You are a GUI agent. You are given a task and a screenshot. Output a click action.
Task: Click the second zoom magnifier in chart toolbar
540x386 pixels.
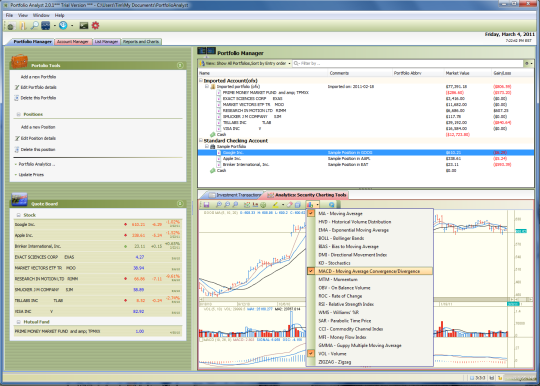tap(227, 205)
